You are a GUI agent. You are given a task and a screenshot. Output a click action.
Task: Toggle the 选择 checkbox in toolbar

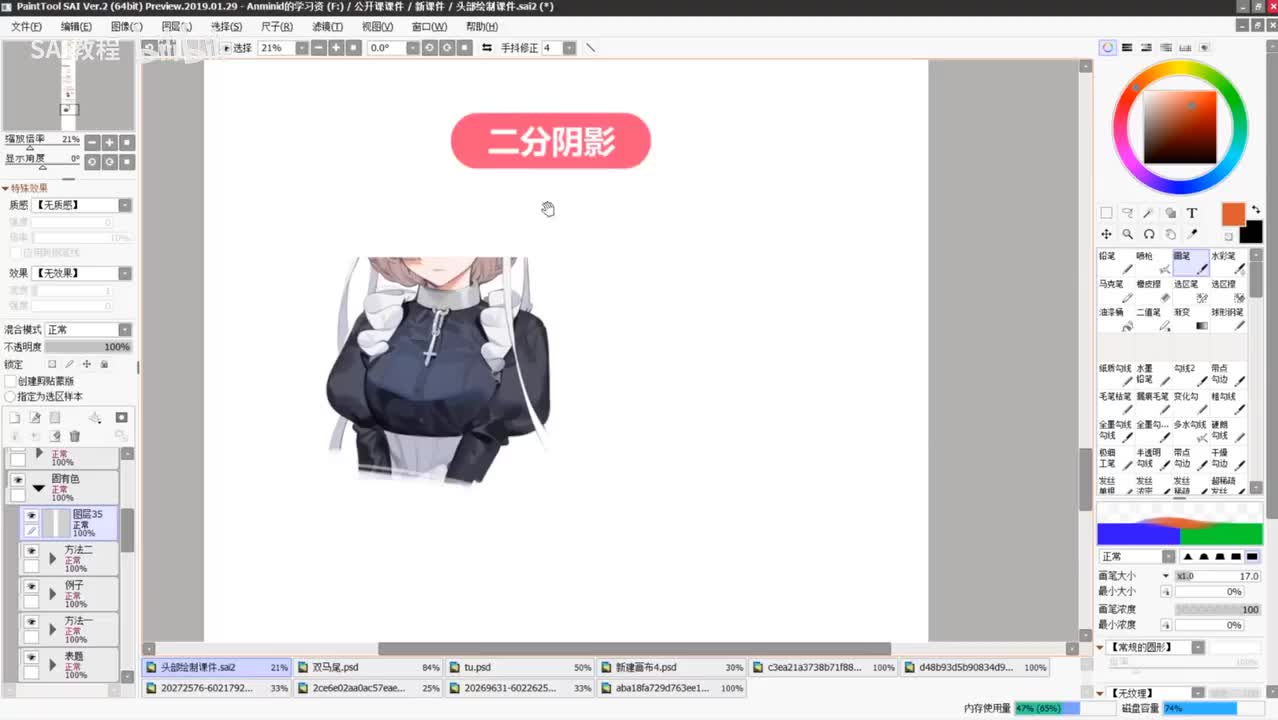coord(226,48)
